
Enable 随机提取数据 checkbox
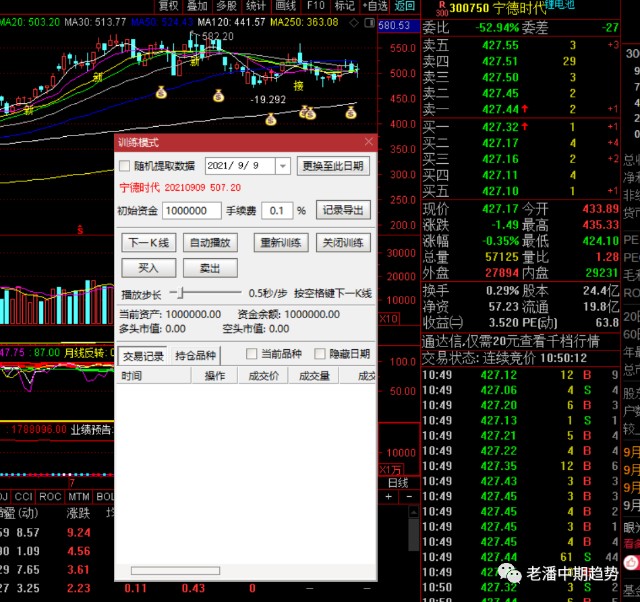point(124,166)
